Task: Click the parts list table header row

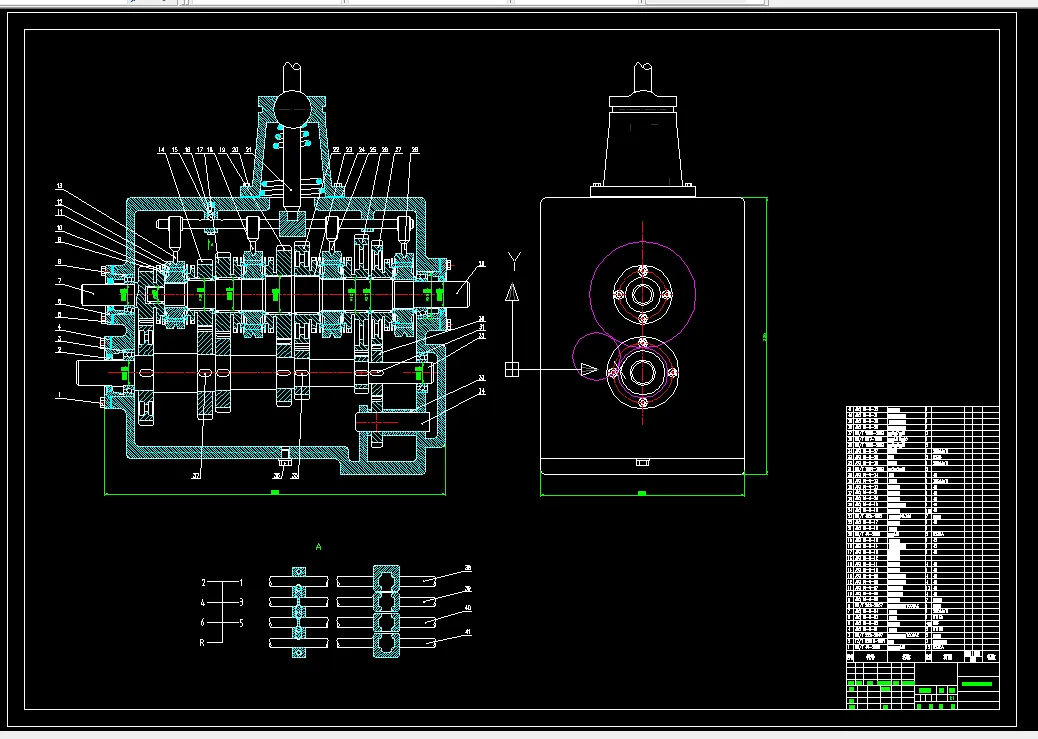Action: pyautogui.click(x=923, y=656)
